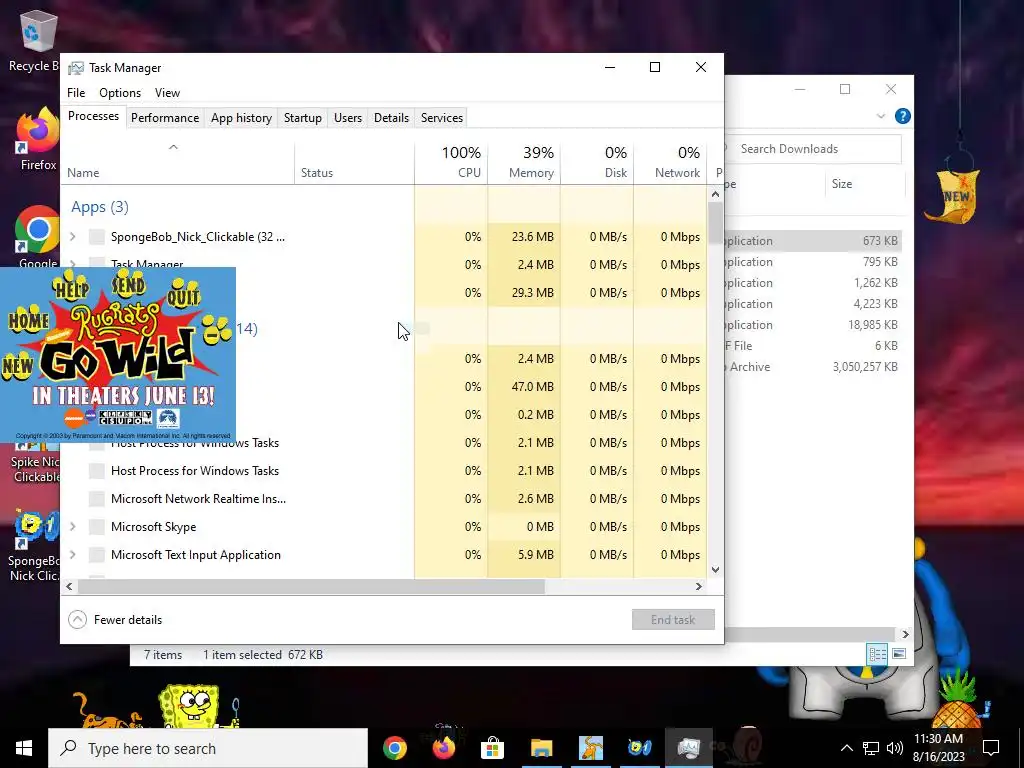This screenshot has height=768, width=1024.
Task: Expand the Downloads window ribbon chevron
Action: (880, 116)
